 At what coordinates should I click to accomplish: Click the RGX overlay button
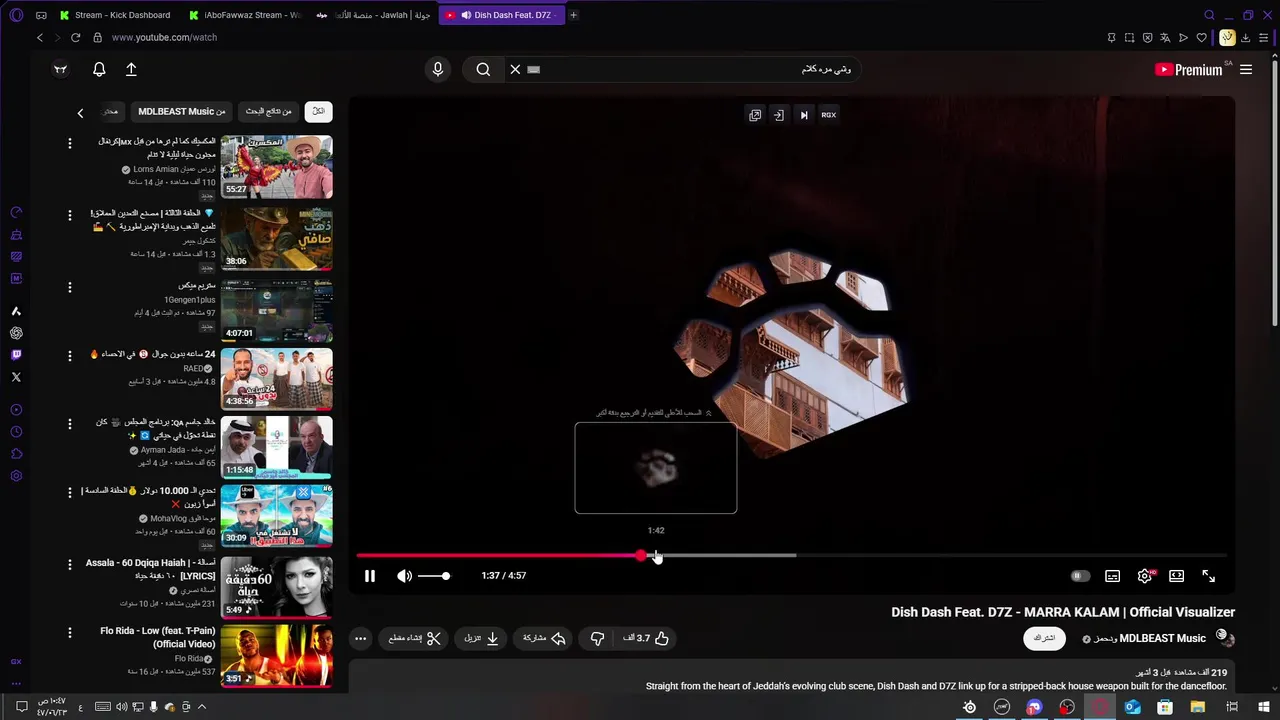click(829, 115)
